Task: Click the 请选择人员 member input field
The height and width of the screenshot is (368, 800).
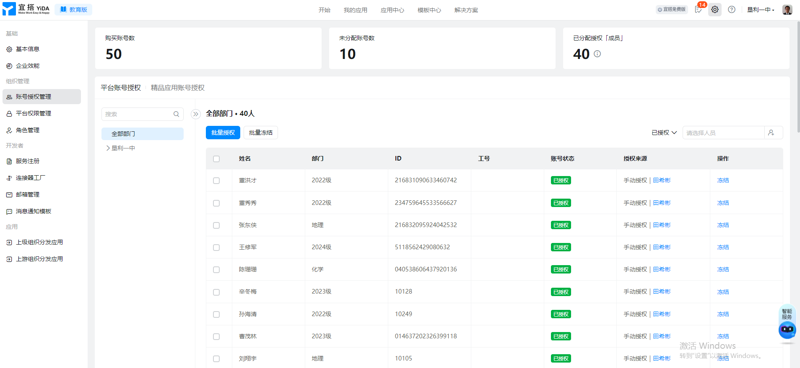Action: 723,133
